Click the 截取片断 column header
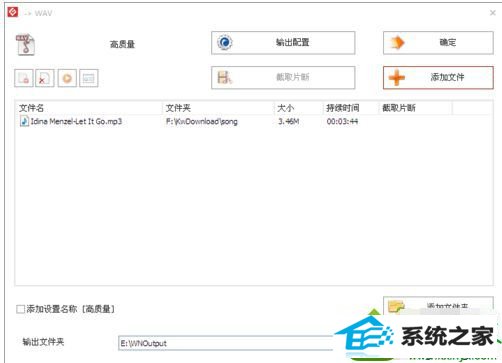The width and height of the screenshot is (502, 363). [415, 108]
